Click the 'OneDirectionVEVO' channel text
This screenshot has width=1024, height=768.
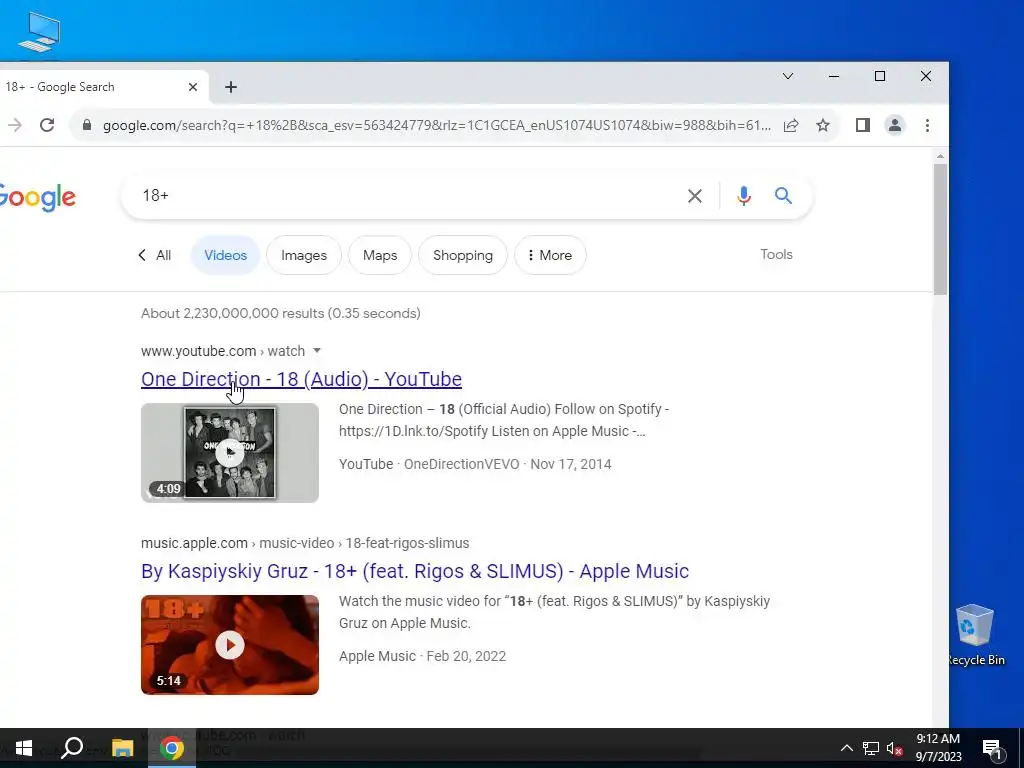(x=461, y=464)
